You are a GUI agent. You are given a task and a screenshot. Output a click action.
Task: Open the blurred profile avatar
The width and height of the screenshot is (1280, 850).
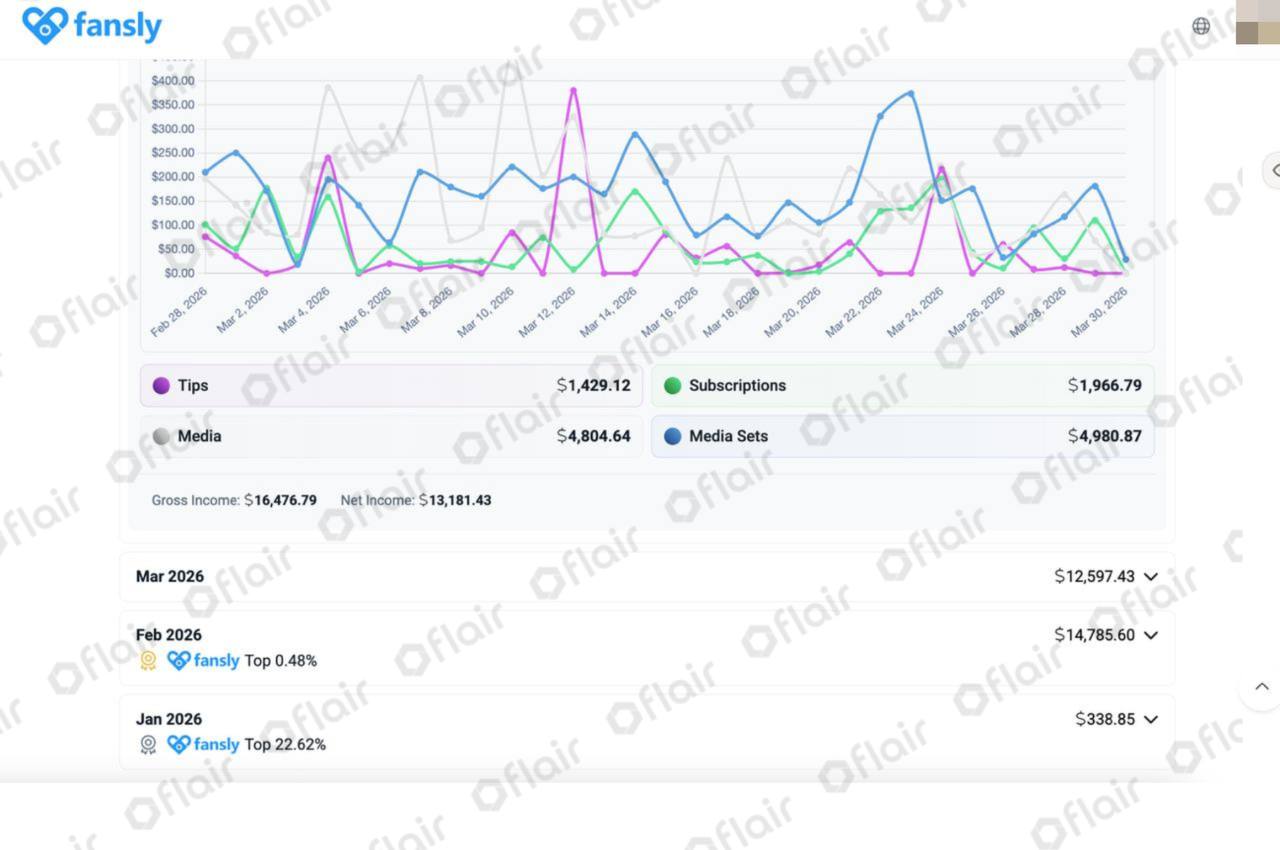click(1257, 24)
